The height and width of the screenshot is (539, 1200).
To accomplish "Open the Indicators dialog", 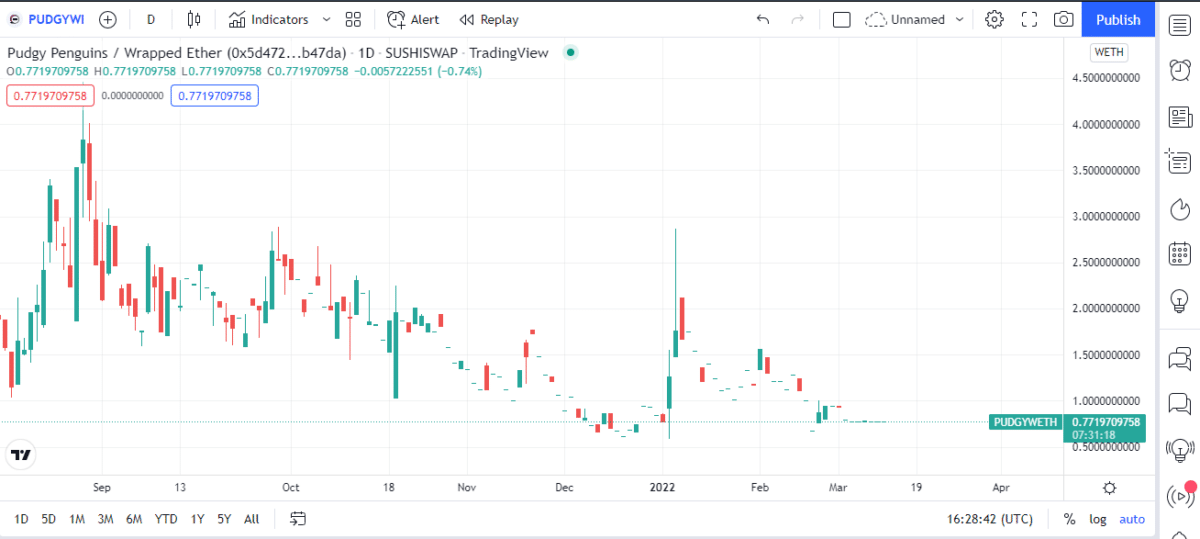I will tap(268, 19).
